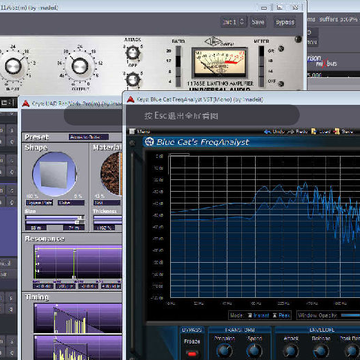
Task: Click the Speed knob in FreqAnalyst
Action: 254,351
